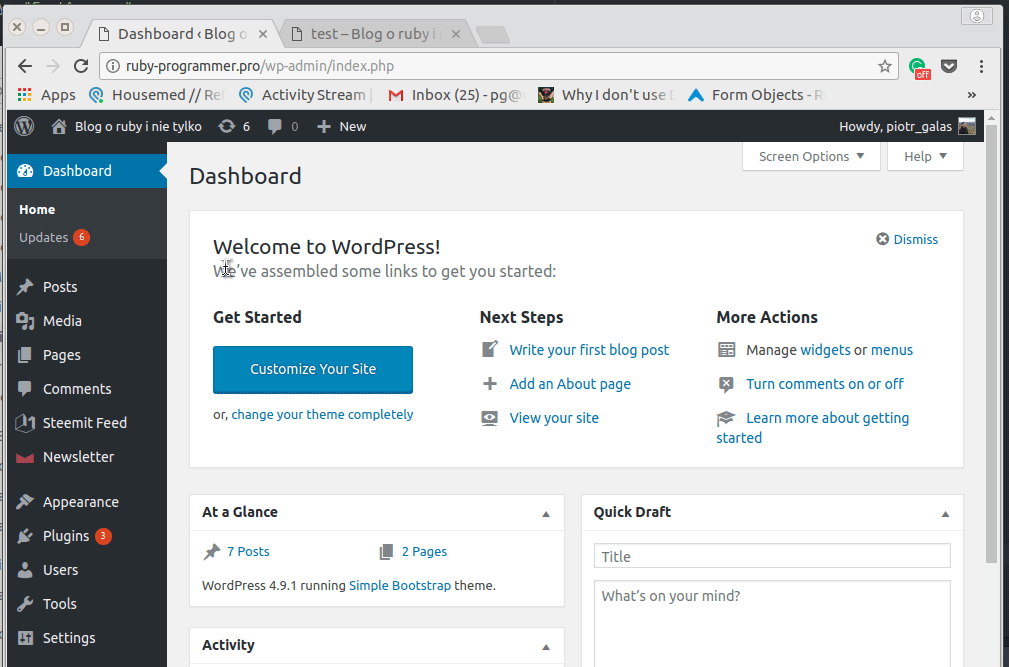This screenshot has height=667, width=1009.
Task: Go back with the browser back arrow
Action: (24, 66)
